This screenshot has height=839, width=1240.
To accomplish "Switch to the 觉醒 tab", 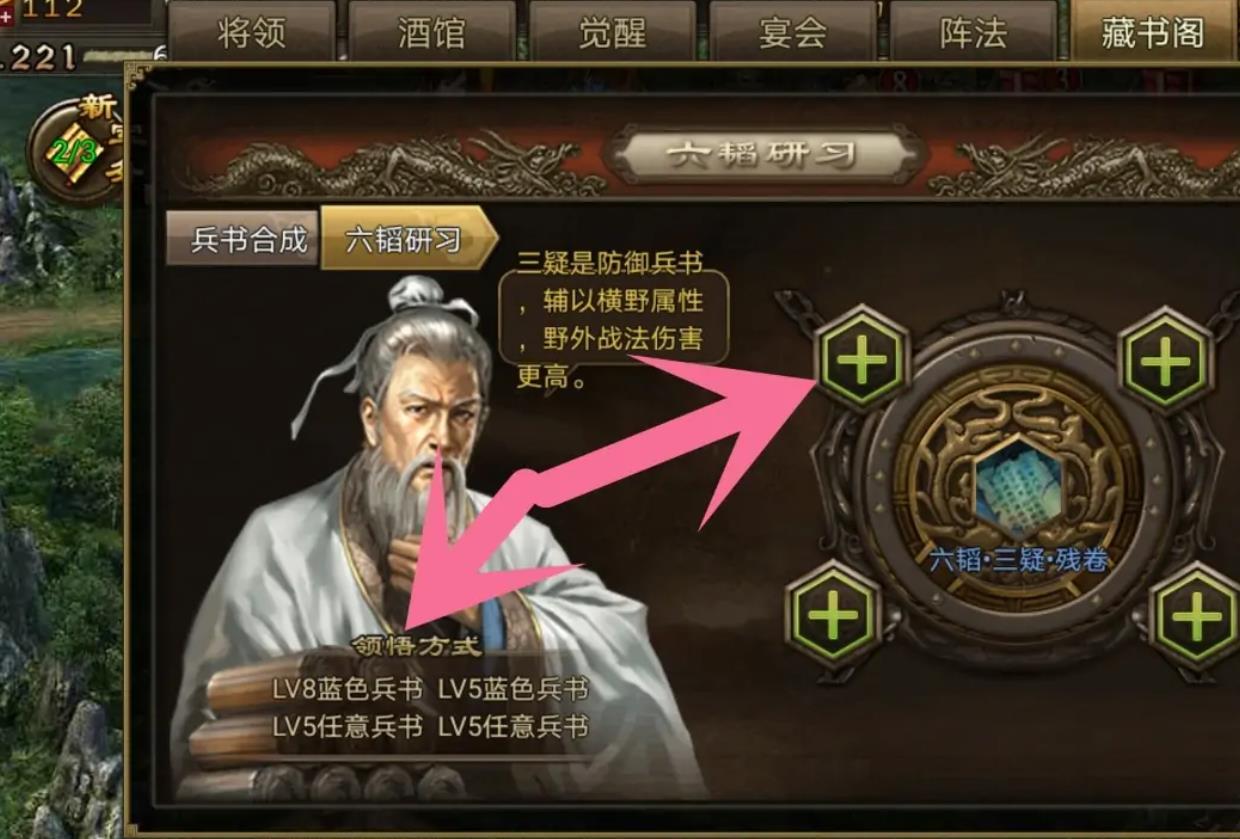I will [x=612, y=32].
